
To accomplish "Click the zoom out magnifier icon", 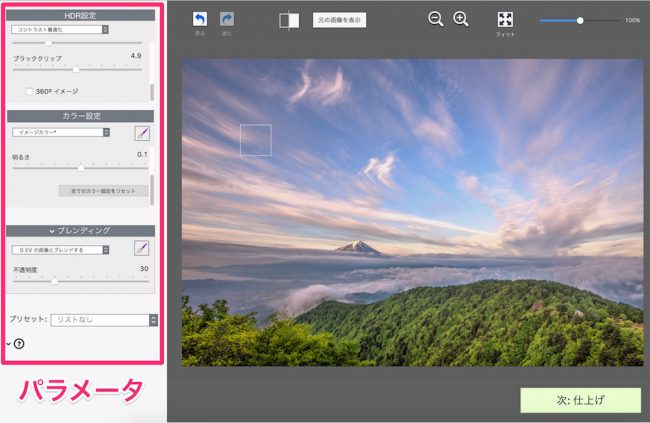I will (x=436, y=19).
